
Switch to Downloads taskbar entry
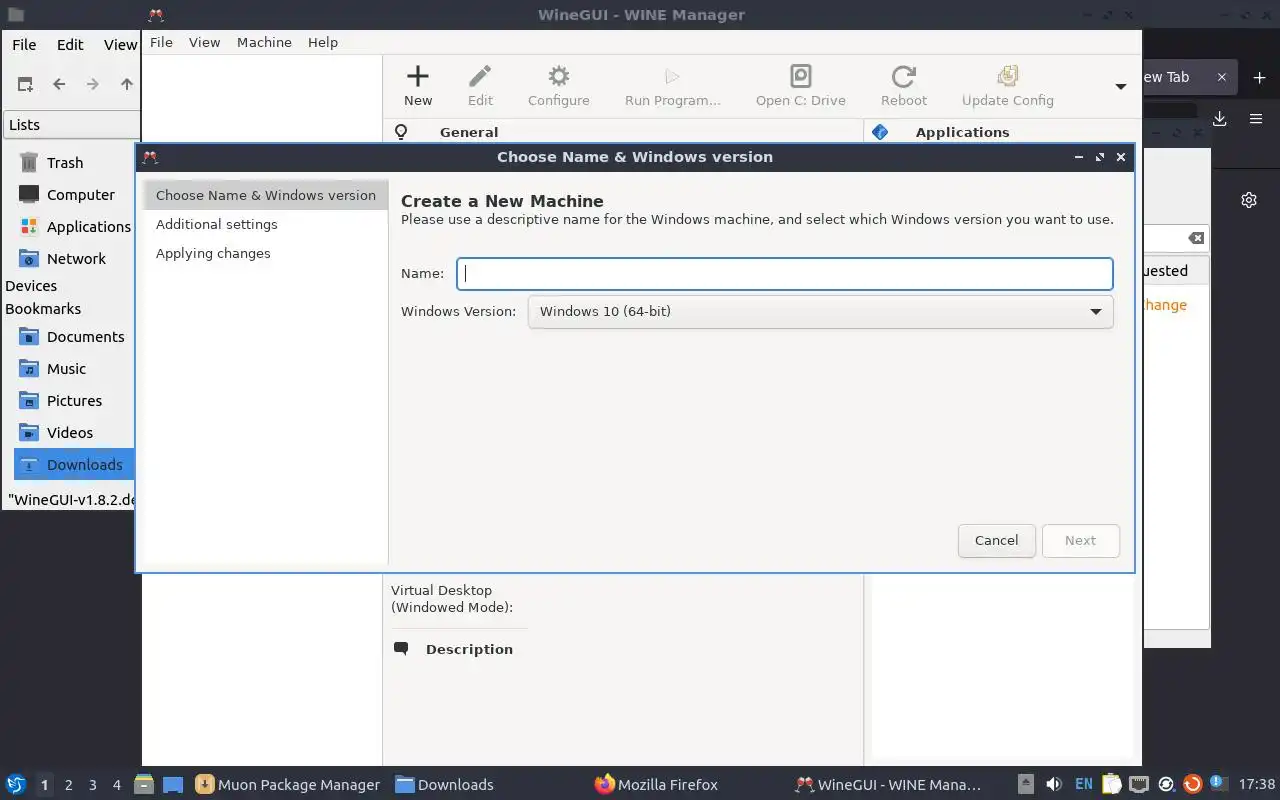point(445,785)
